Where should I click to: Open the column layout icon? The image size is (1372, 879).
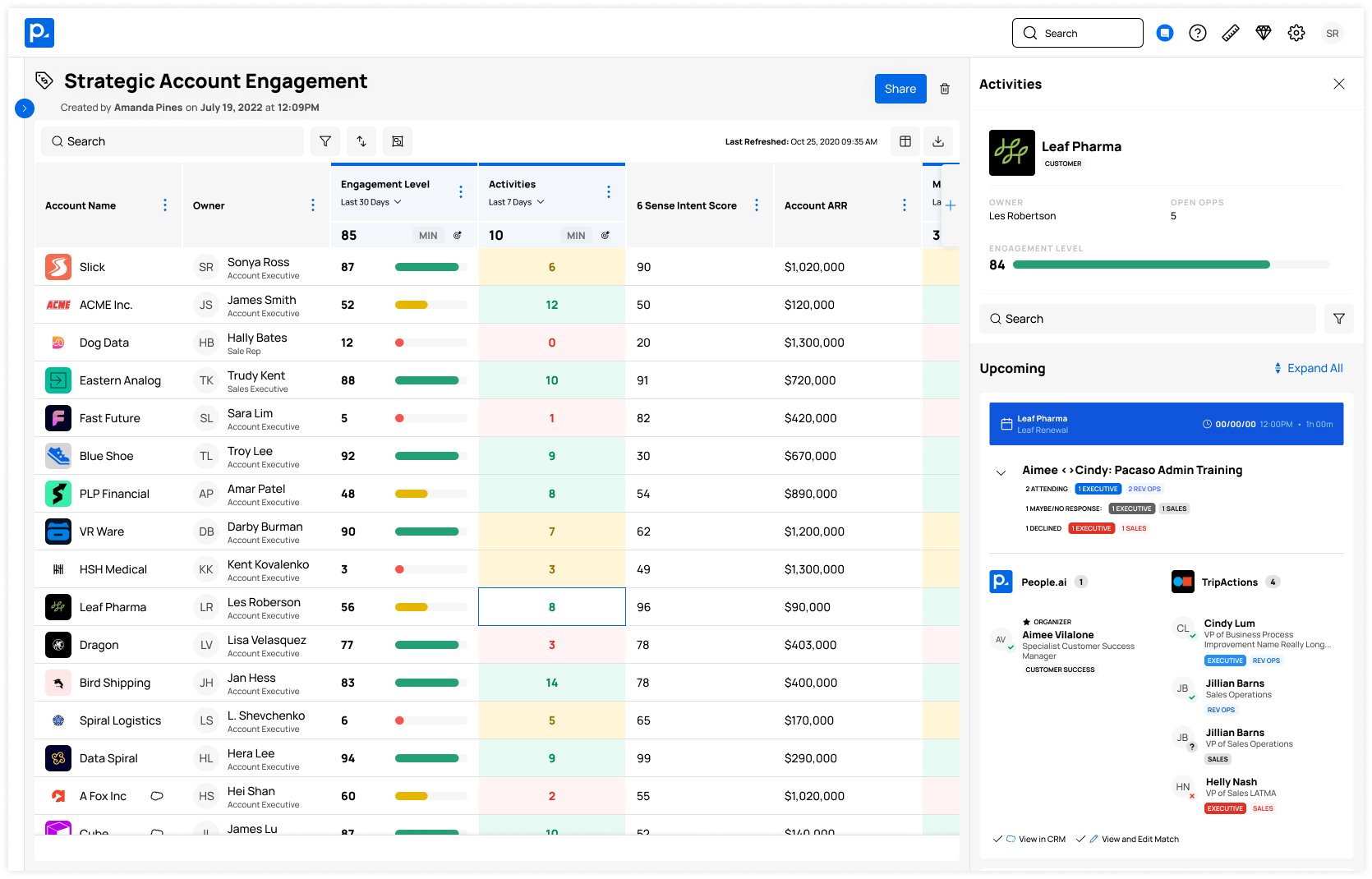[x=905, y=141]
